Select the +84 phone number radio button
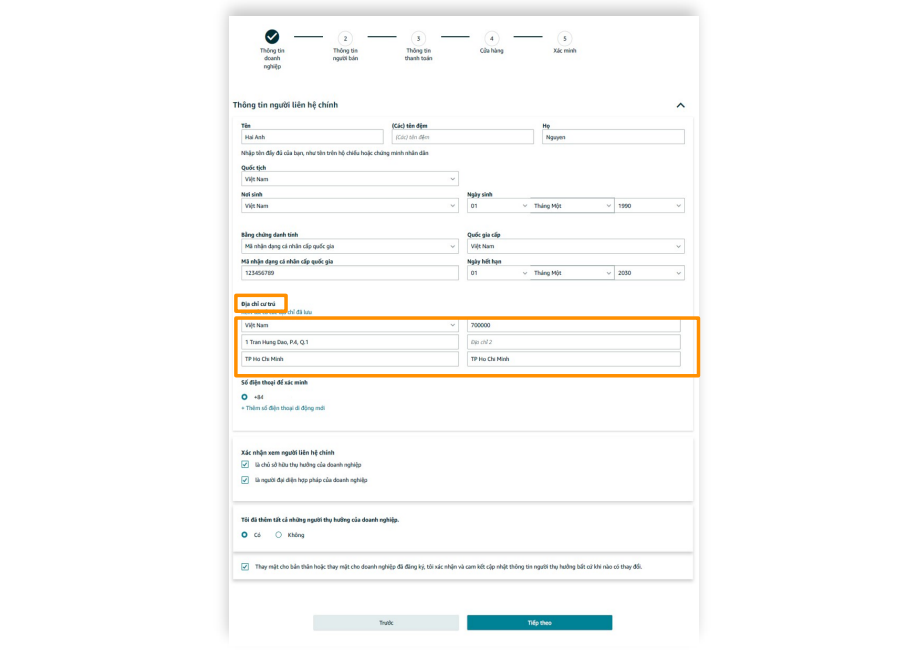This screenshot has height=656, width=924. pos(245,397)
